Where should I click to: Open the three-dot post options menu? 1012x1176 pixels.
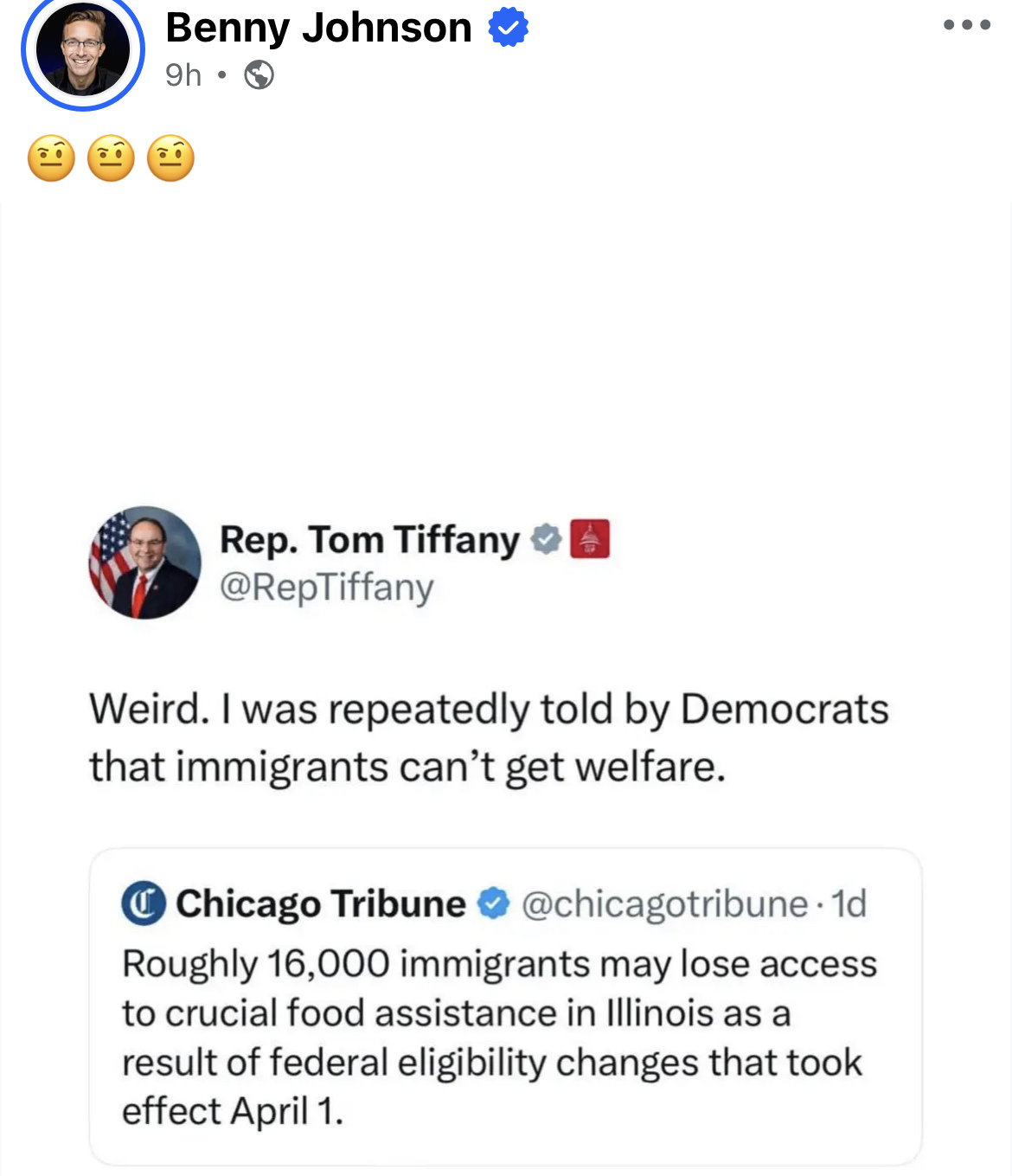pos(966,24)
